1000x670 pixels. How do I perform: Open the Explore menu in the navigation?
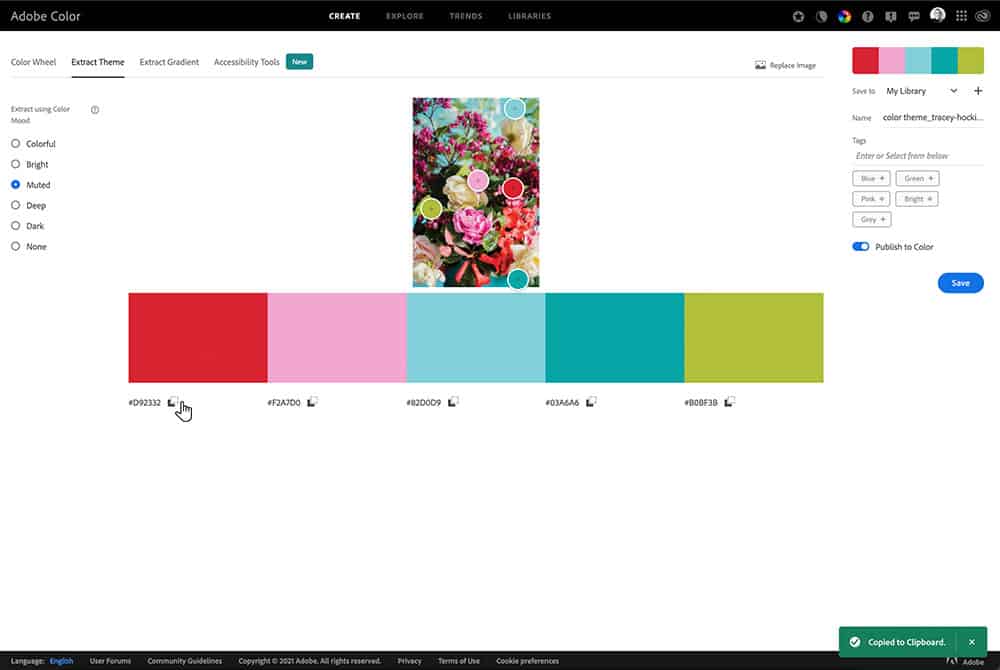point(404,16)
